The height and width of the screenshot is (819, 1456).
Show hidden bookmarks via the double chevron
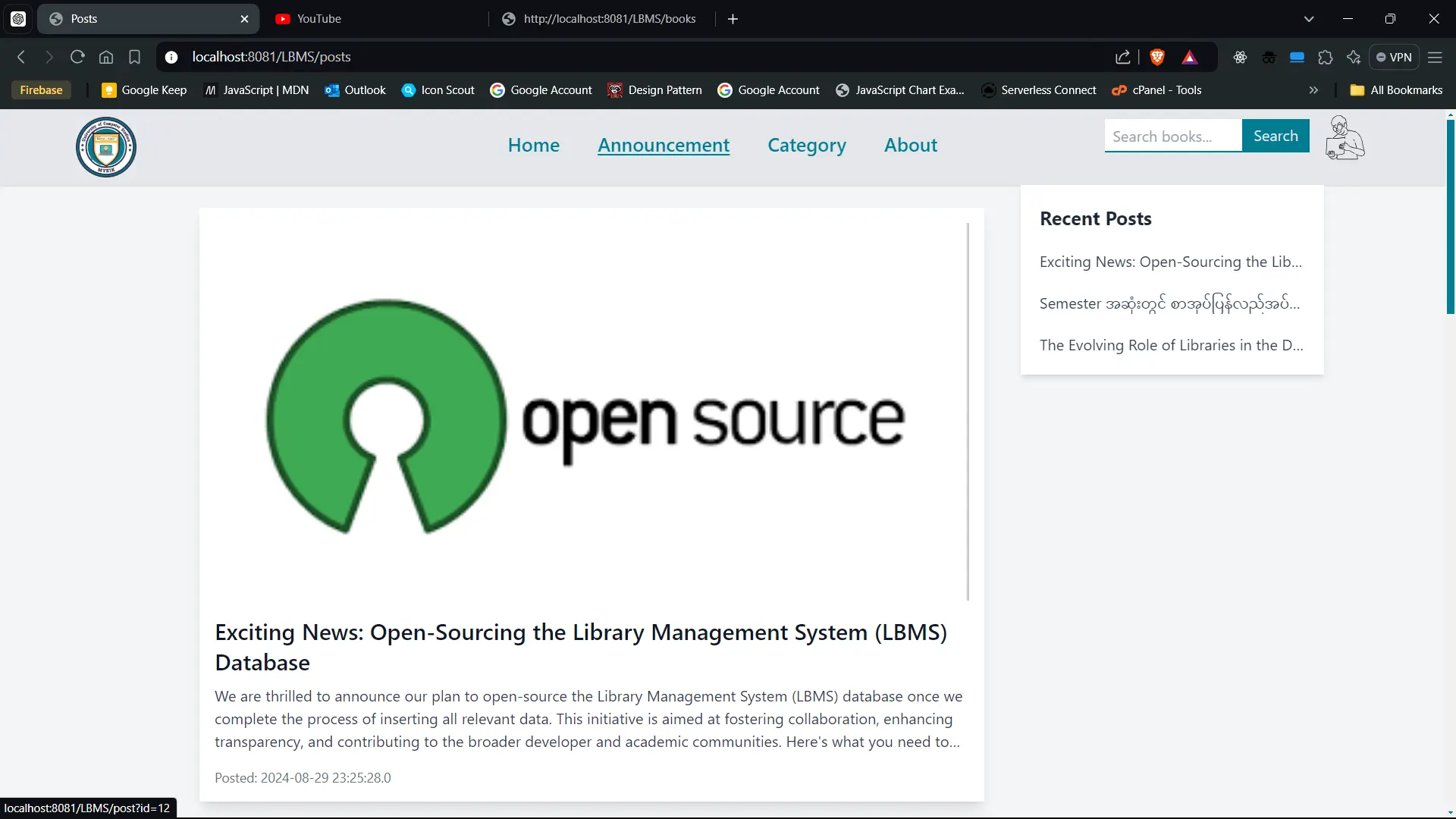coord(1313,90)
